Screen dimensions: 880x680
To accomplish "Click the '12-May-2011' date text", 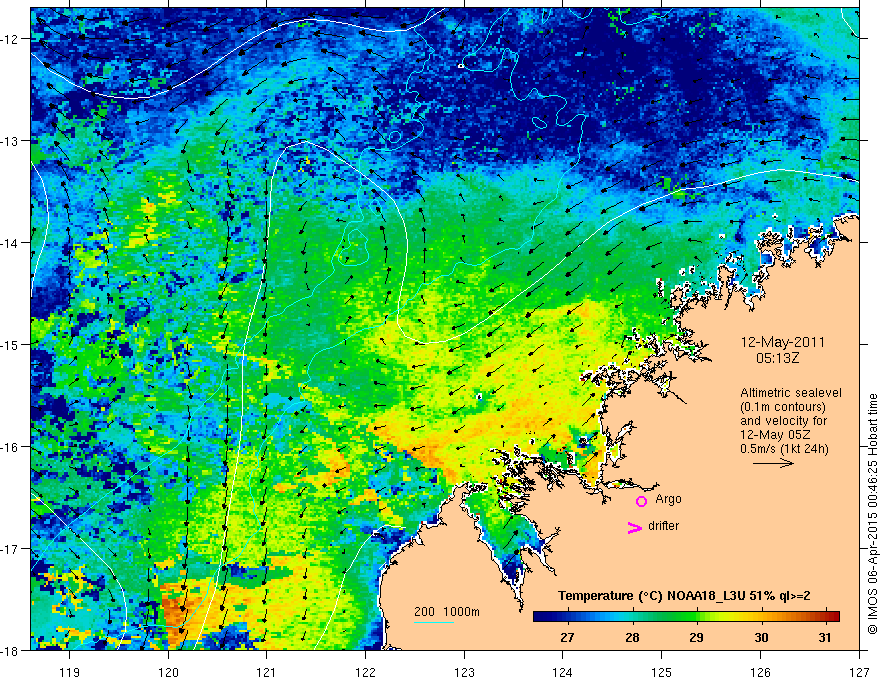I will (x=782, y=342).
